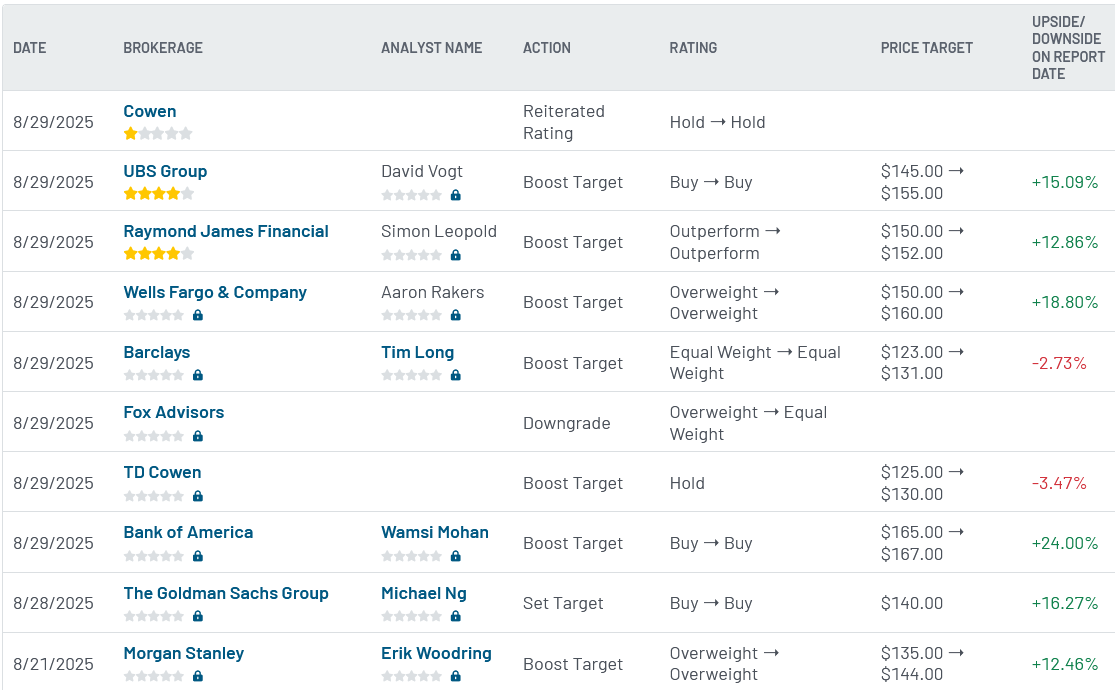The height and width of the screenshot is (690, 1115).
Task: Click the -3.47% downside value
Action: 1059,483
